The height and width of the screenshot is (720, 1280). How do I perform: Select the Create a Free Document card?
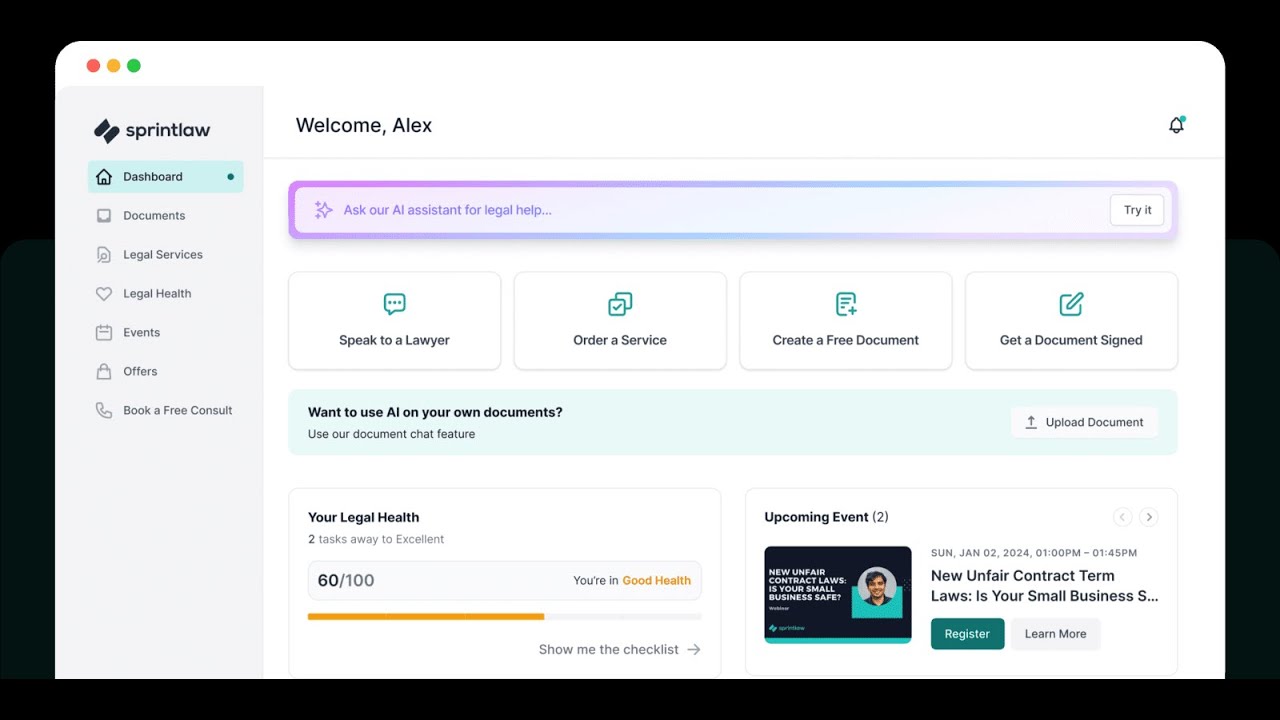(846, 321)
